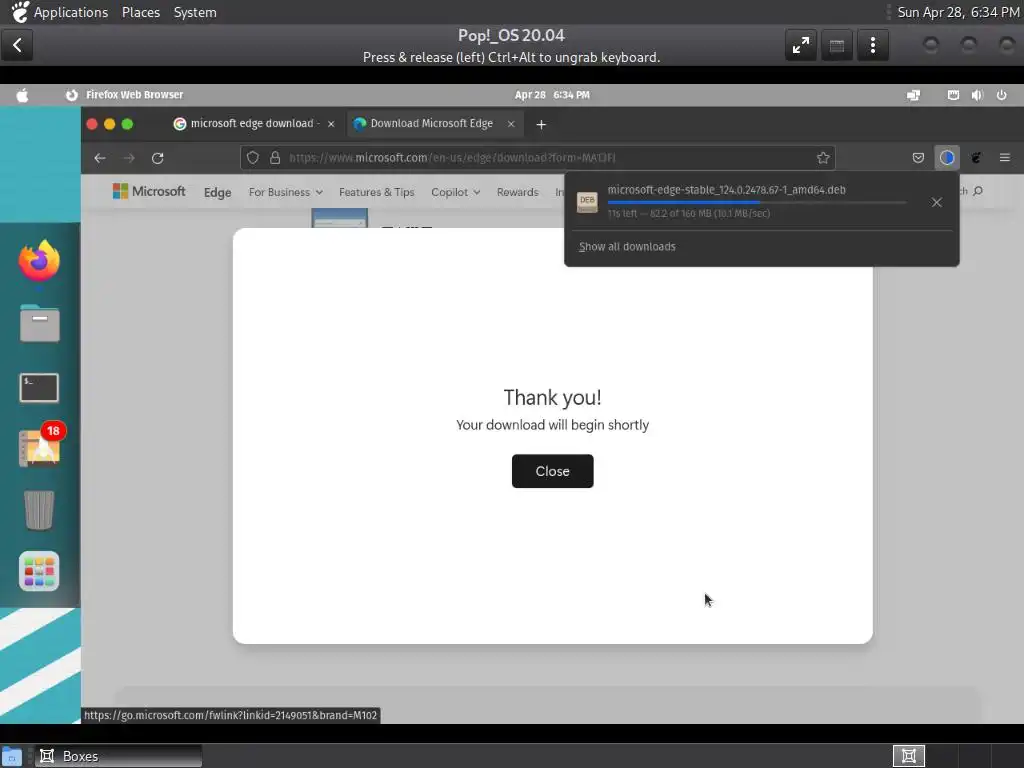1024x768 pixels.
Task: Open the Trash in the dock
Action: (x=39, y=510)
